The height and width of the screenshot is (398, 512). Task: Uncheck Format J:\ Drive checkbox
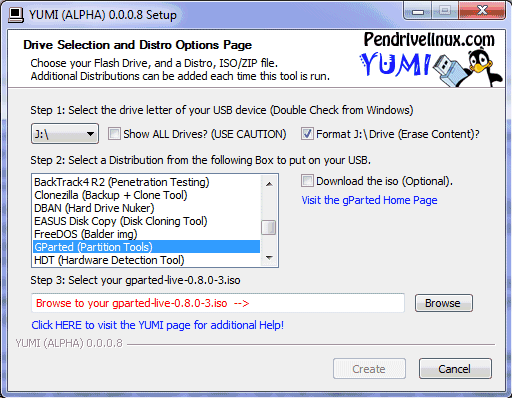[x=307, y=134]
